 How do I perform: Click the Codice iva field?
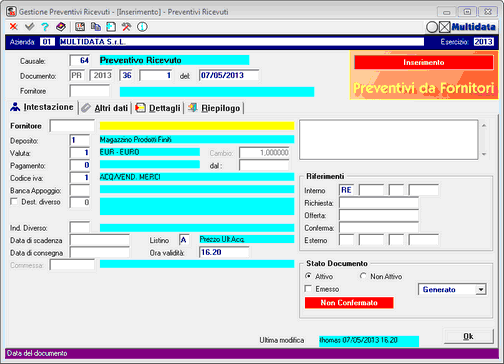click(80, 177)
